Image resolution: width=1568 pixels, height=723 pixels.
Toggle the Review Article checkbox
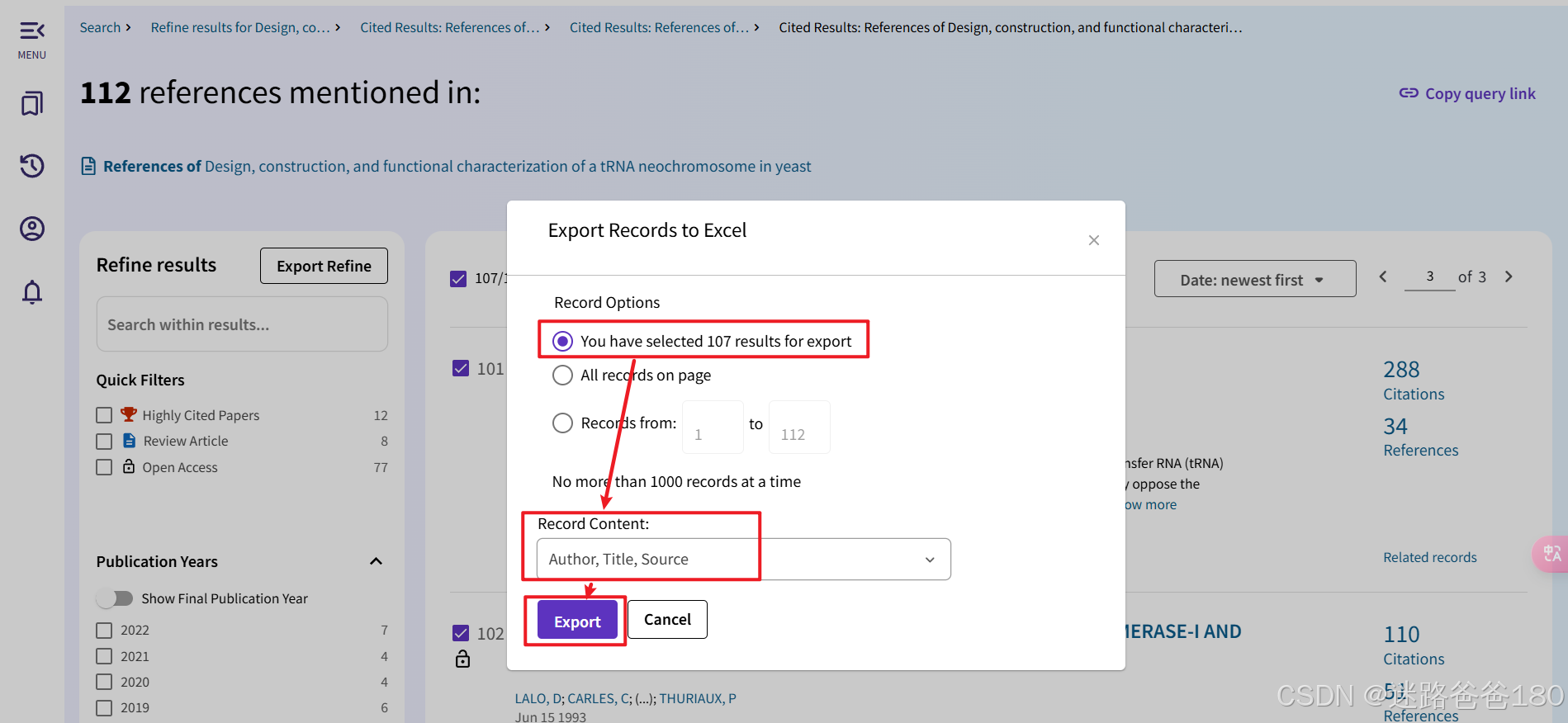104,442
